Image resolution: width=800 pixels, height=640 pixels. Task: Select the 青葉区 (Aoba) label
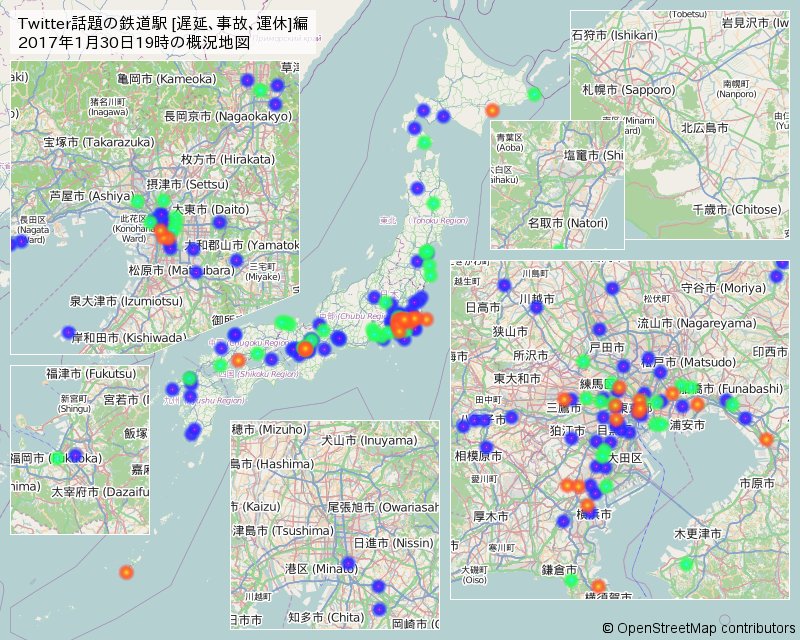pyautogui.click(x=510, y=142)
